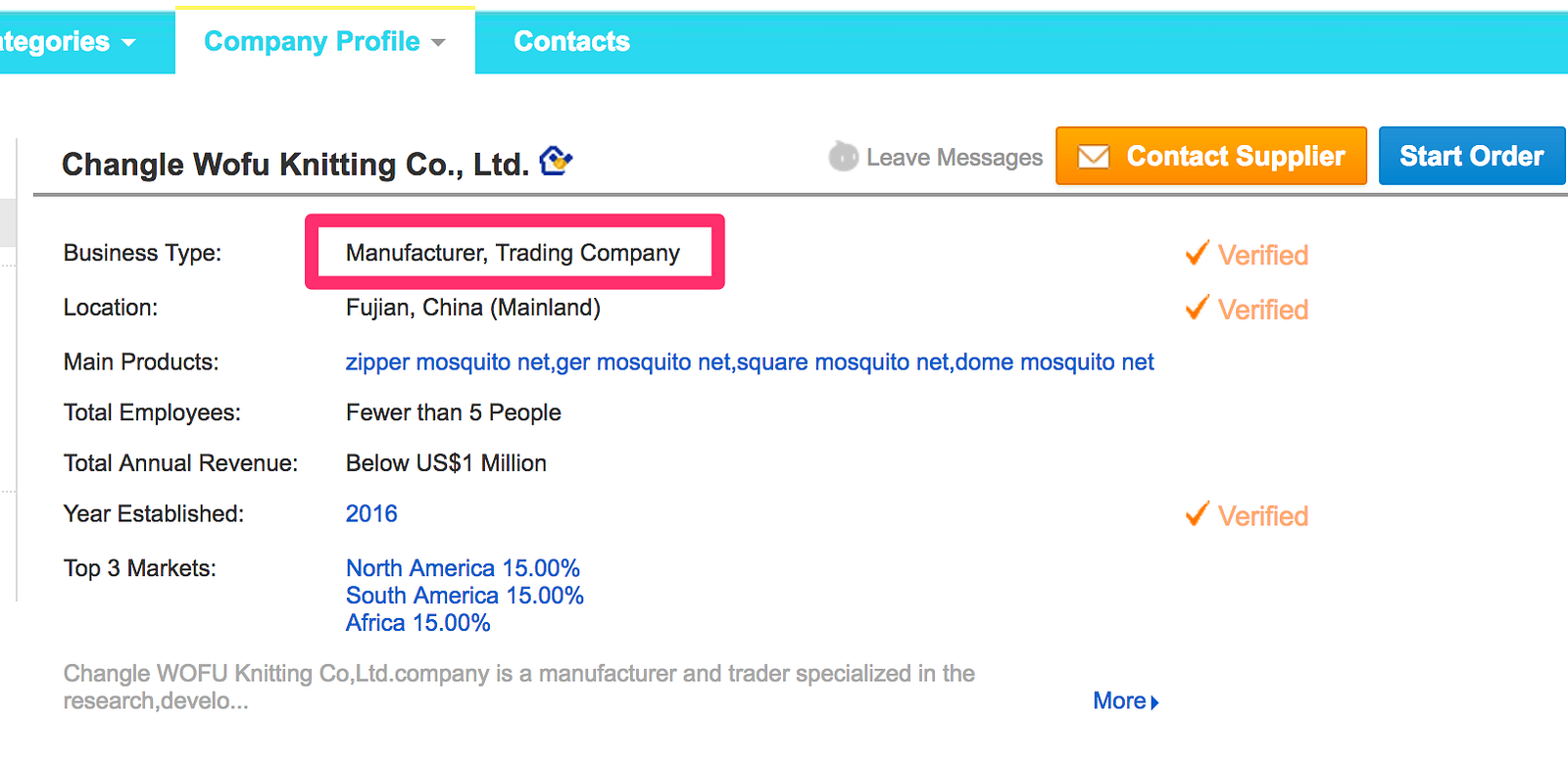Click the Leave Messages chat bubble icon

tap(843, 156)
